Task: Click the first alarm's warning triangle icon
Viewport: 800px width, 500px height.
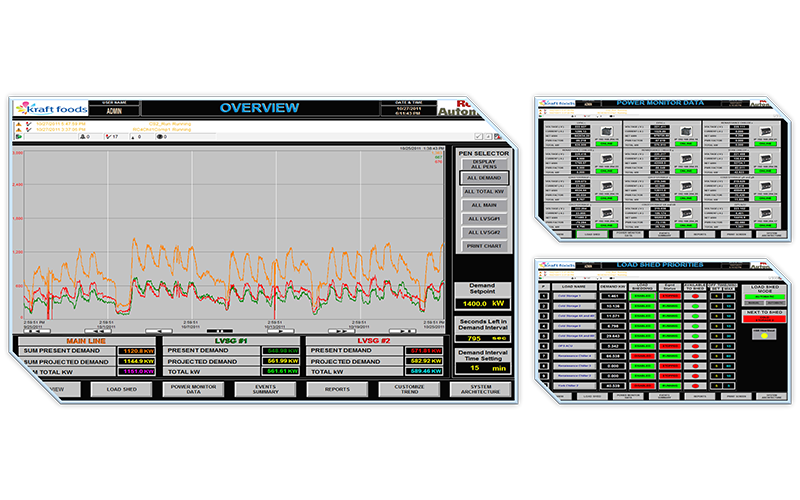Action: pyautogui.click(x=19, y=123)
